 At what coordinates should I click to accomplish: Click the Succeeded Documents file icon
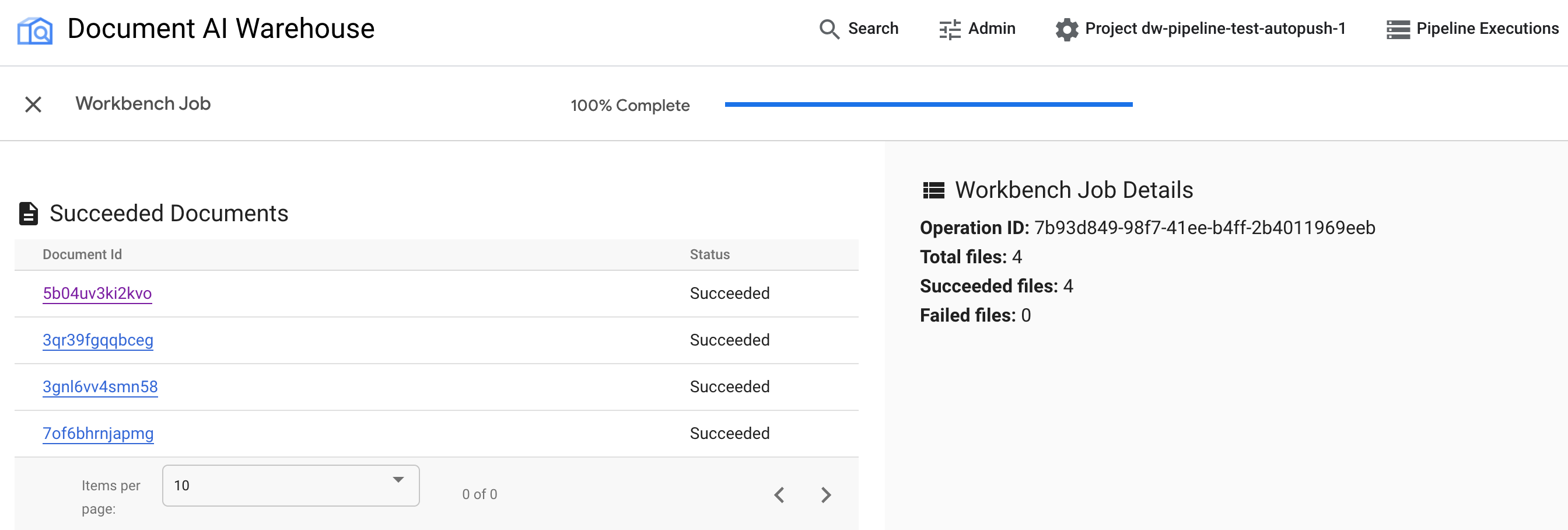click(28, 214)
